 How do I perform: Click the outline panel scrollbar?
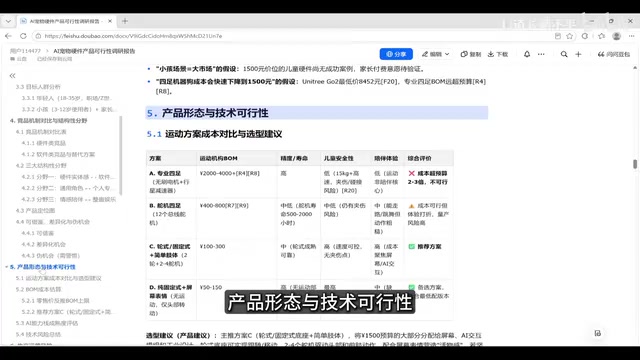click(121, 155)
